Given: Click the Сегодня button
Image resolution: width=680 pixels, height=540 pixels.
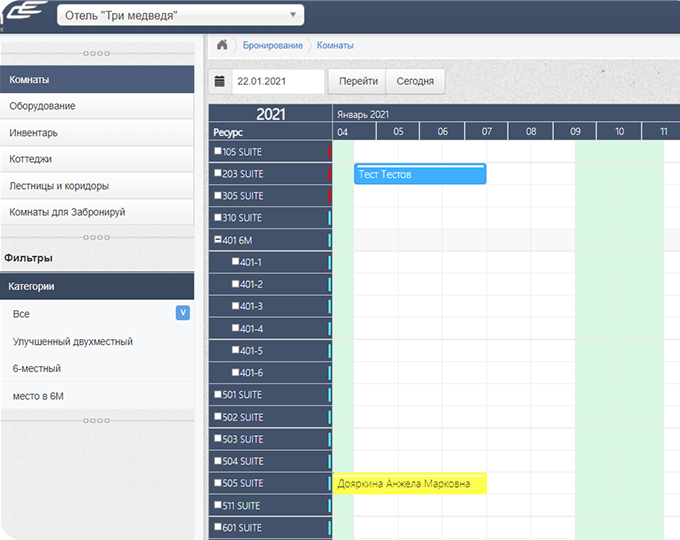Looking at the screenshot, I should [415, 81].
